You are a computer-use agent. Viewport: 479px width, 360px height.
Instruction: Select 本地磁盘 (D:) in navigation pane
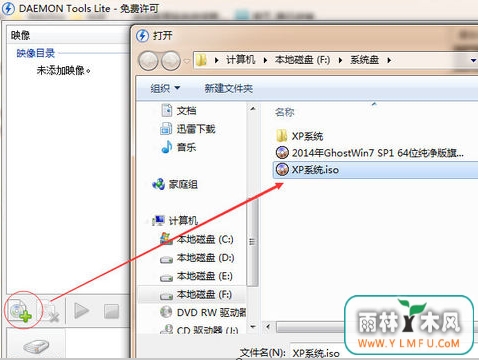197,258
